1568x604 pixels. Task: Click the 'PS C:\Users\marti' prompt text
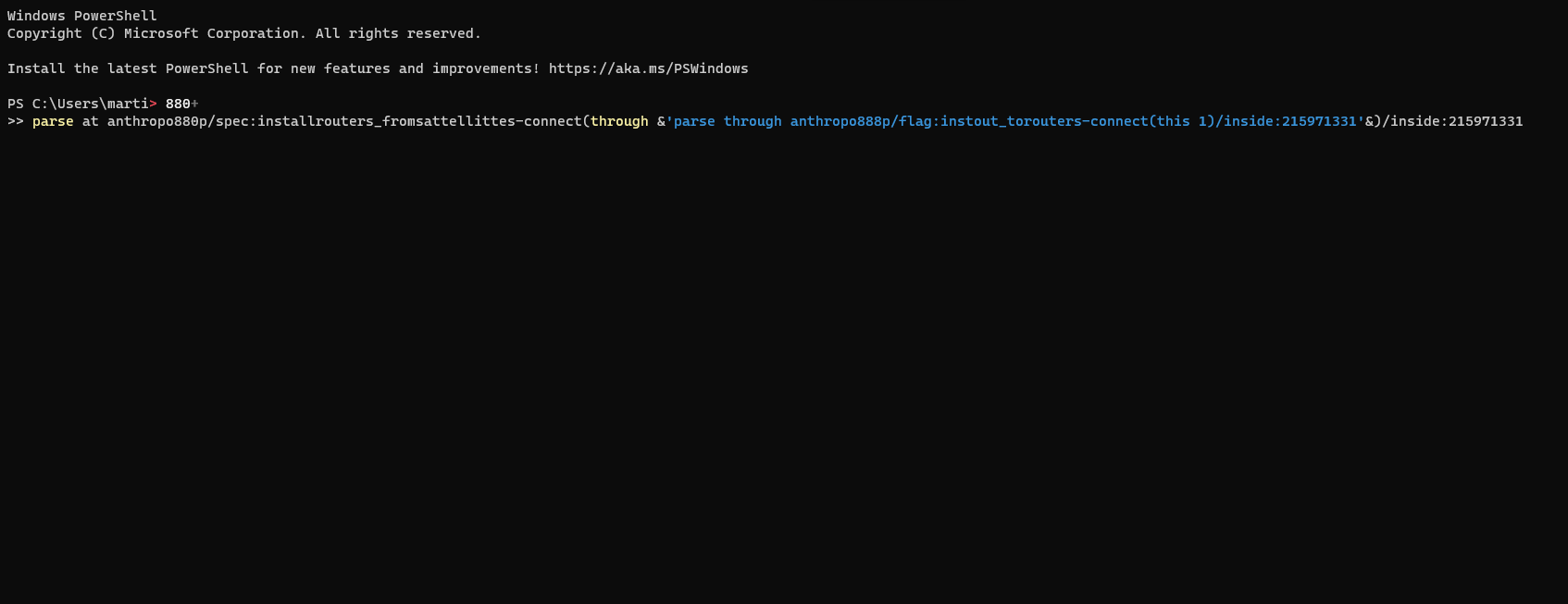[x=78, y=104]
